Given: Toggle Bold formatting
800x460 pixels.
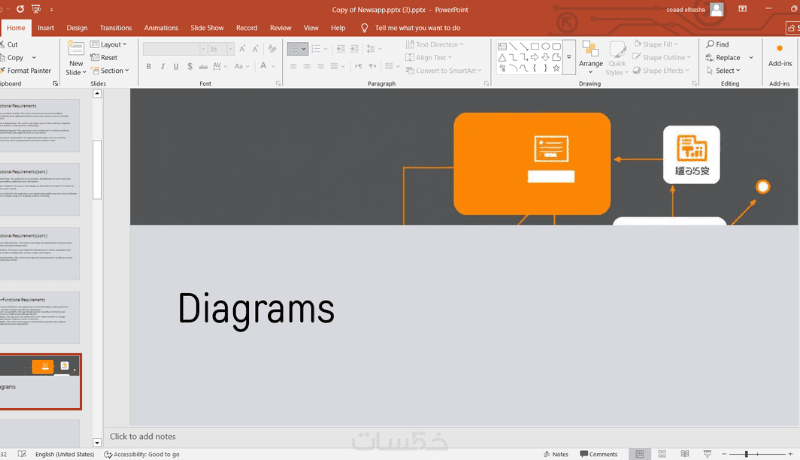Looking at the screenshot, I should (x=148, y=66).
